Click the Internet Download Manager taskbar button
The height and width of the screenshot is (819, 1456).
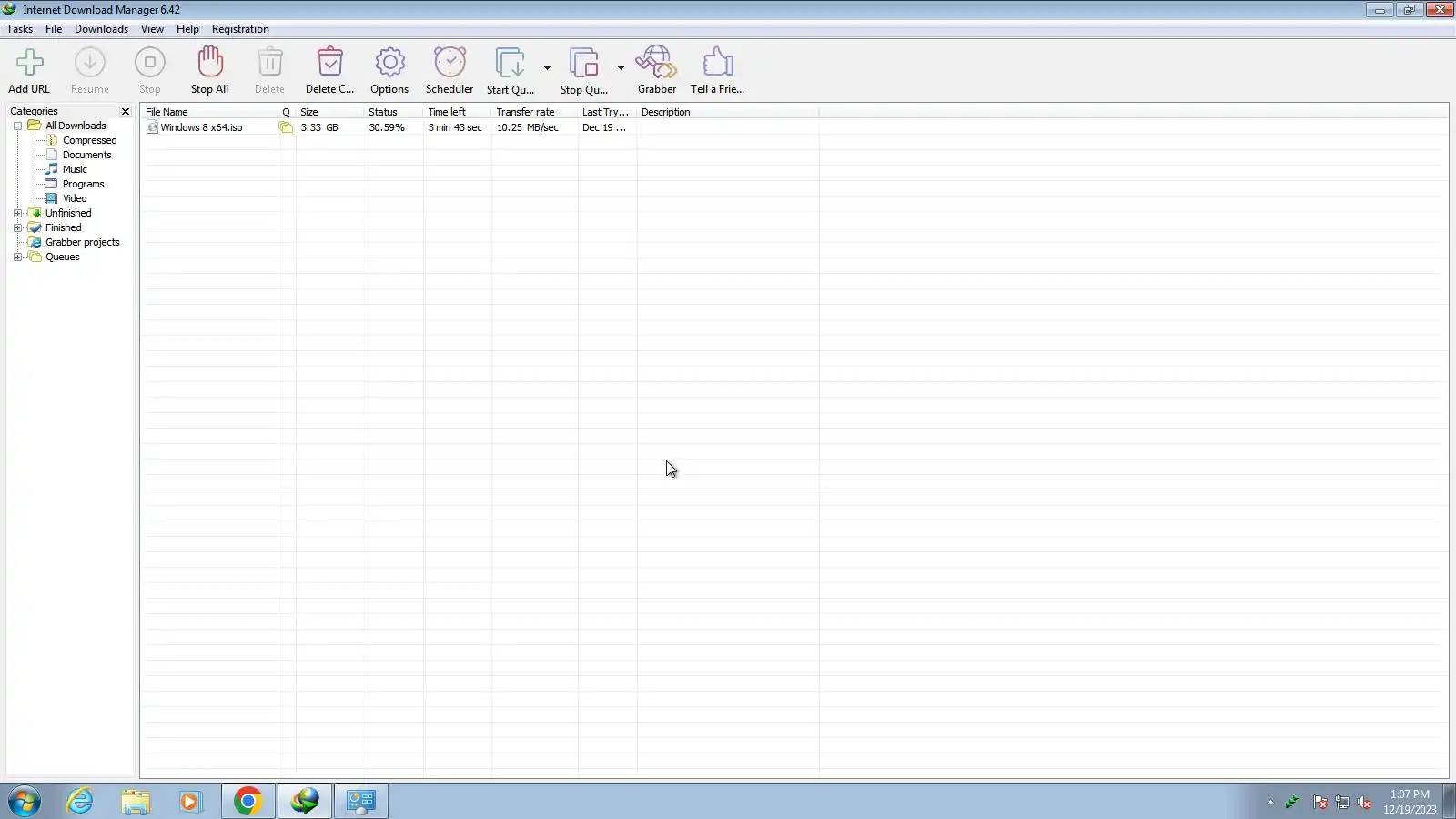(304, 801)
